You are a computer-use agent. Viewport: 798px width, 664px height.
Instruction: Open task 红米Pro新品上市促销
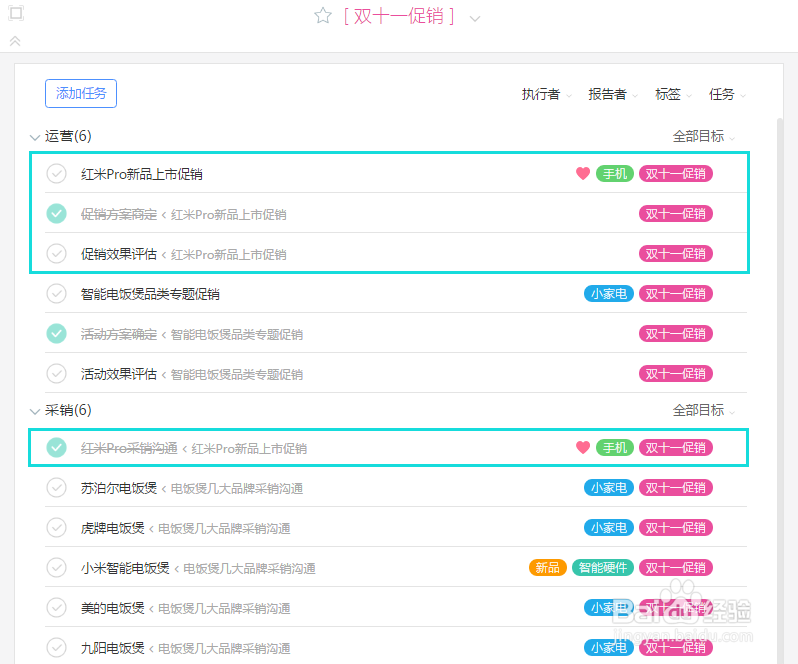(141, 174)
